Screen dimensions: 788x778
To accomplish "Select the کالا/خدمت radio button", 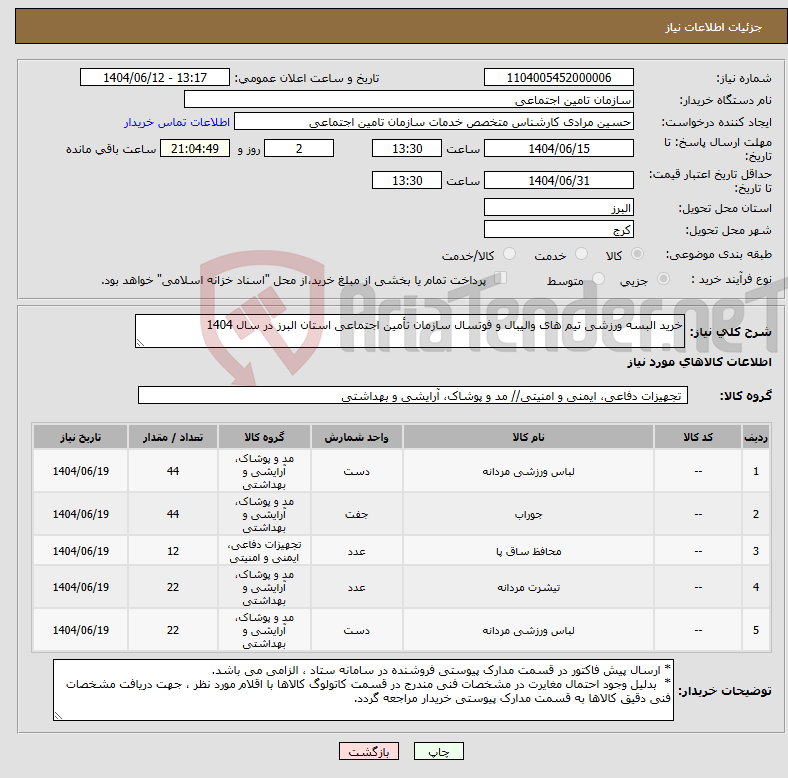I will click(510, 254).
